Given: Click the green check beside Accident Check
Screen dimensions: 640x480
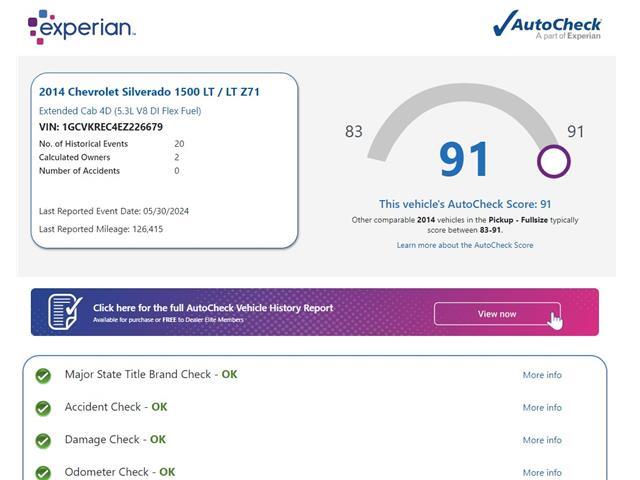Looking at the screenshot, I should point(43,408).
